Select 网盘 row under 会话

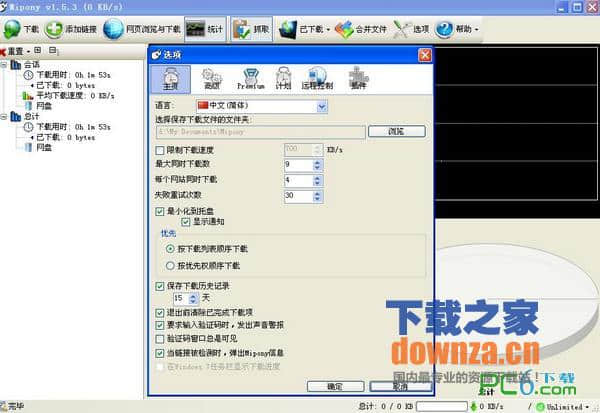click(44, 106)
